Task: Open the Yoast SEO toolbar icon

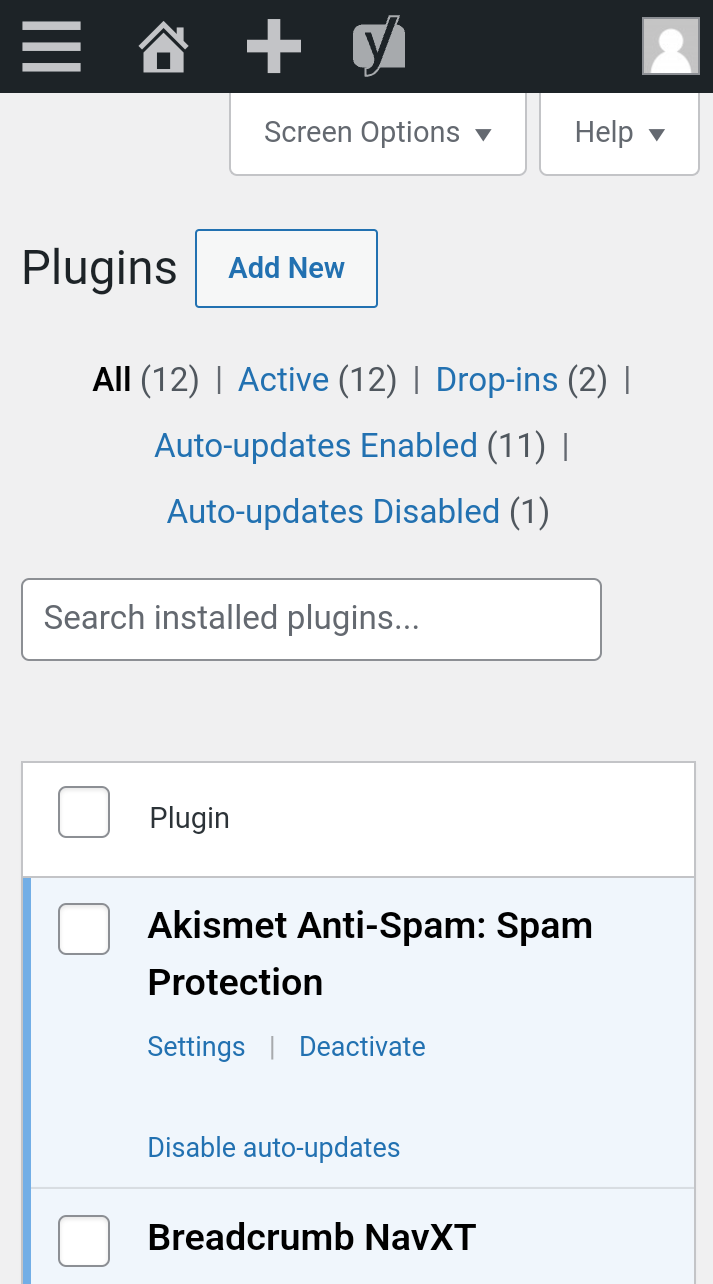Action: pos(378,47)
